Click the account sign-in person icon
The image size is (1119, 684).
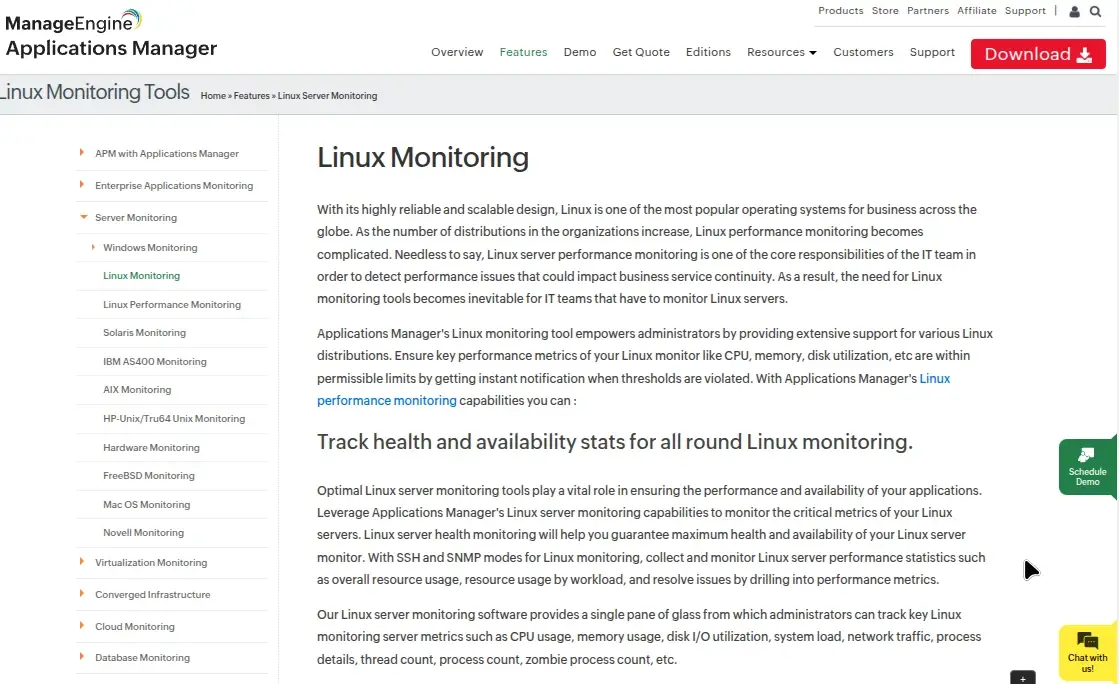click(1072, 11)
